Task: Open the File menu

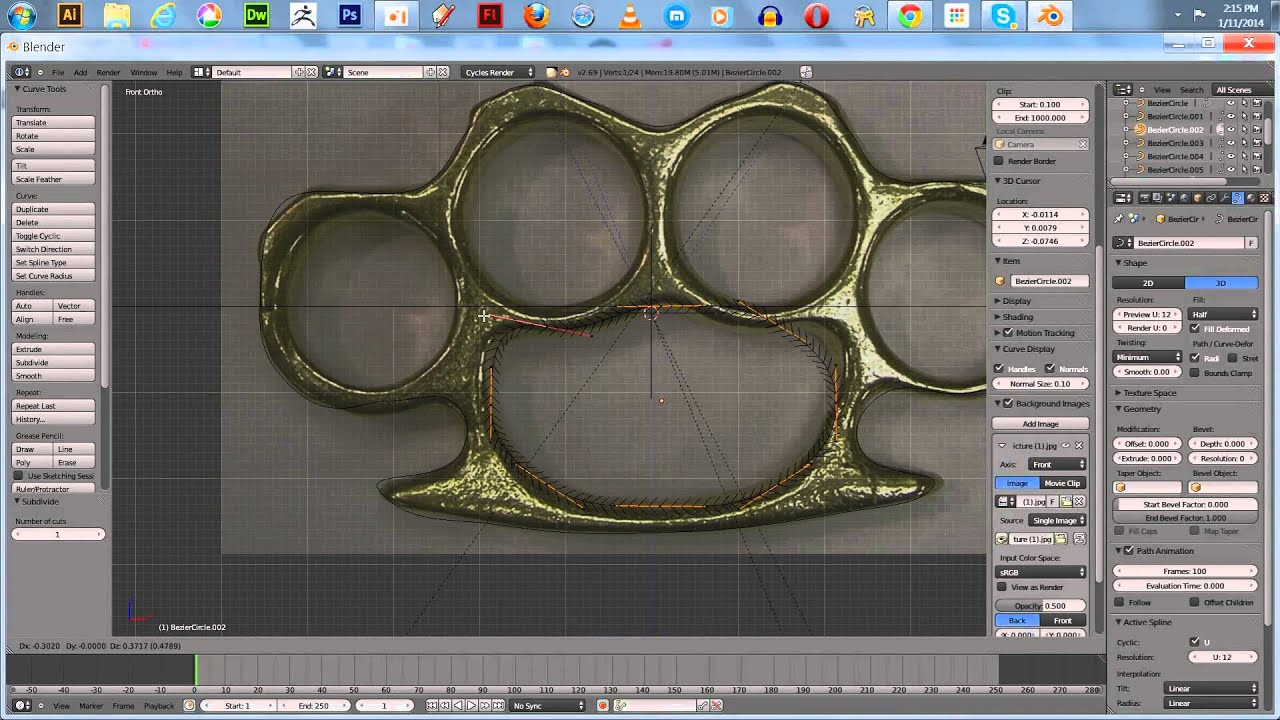Action: tap(58, 72)
